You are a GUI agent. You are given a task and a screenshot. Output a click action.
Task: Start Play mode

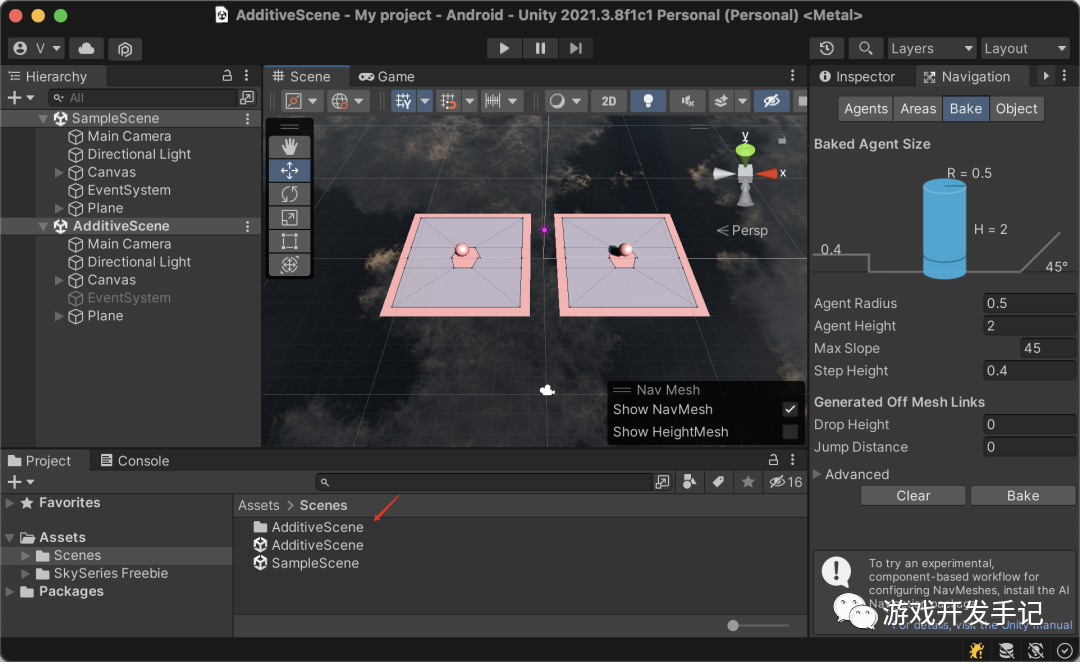(504, 48)
